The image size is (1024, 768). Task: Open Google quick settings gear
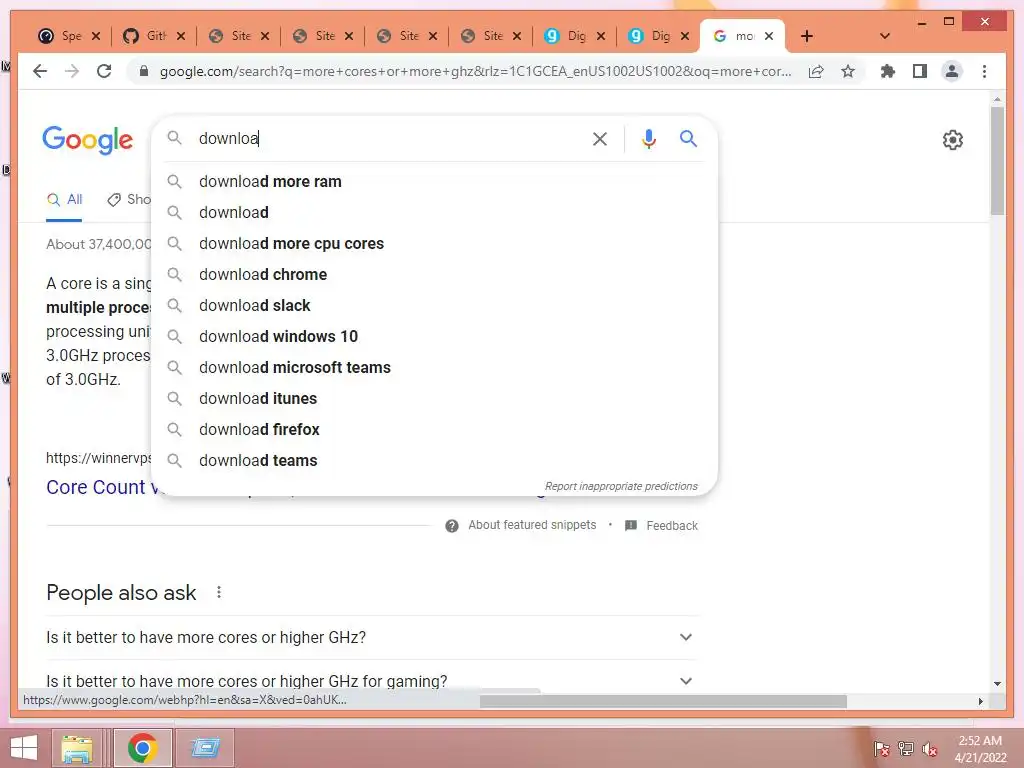tap(952, 140)
